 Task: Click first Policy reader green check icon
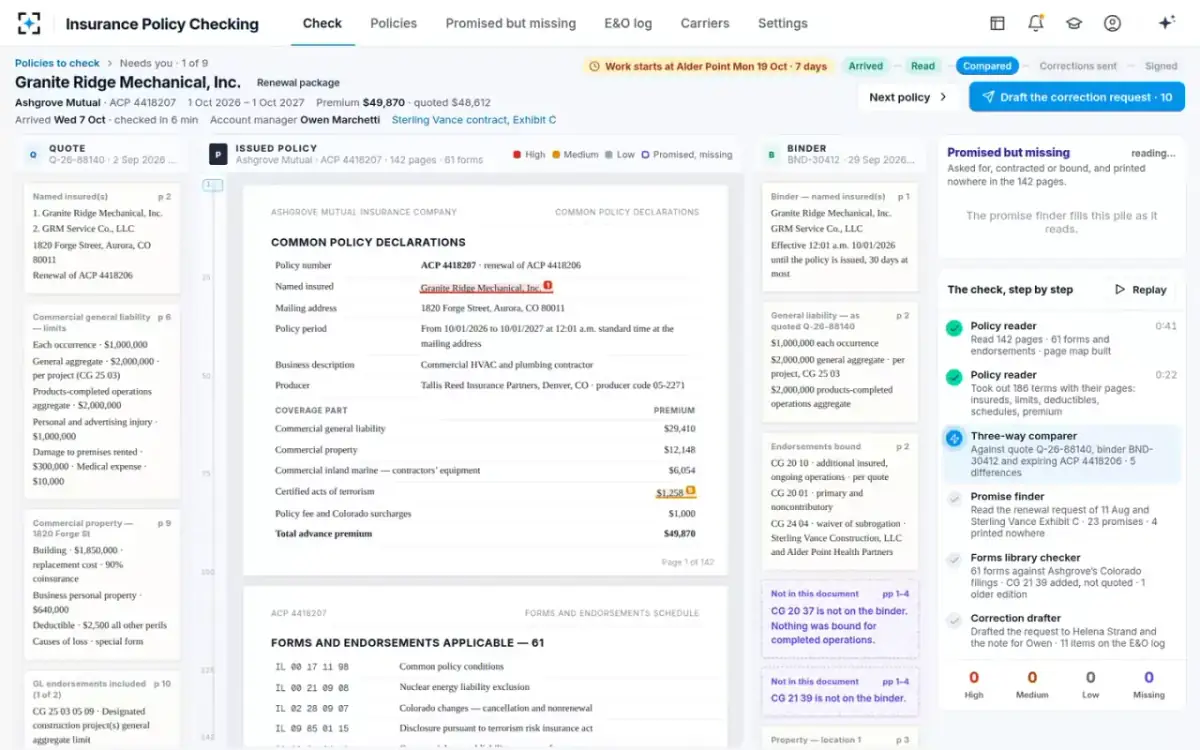pos(954,327)
